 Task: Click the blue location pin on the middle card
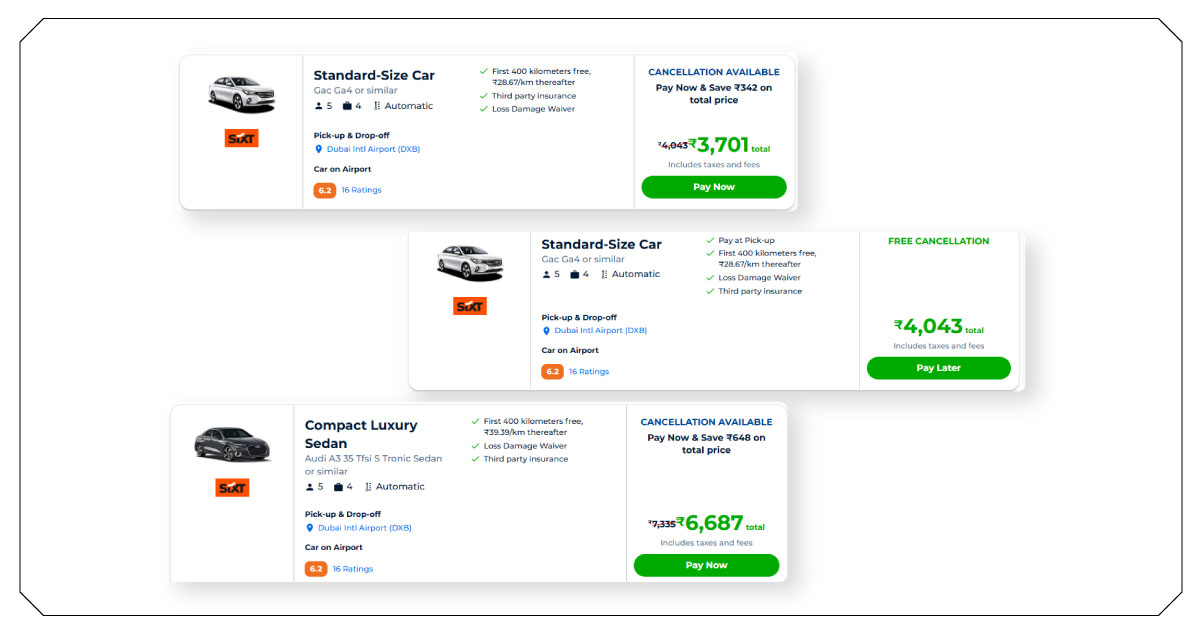[x=544, y=329]
